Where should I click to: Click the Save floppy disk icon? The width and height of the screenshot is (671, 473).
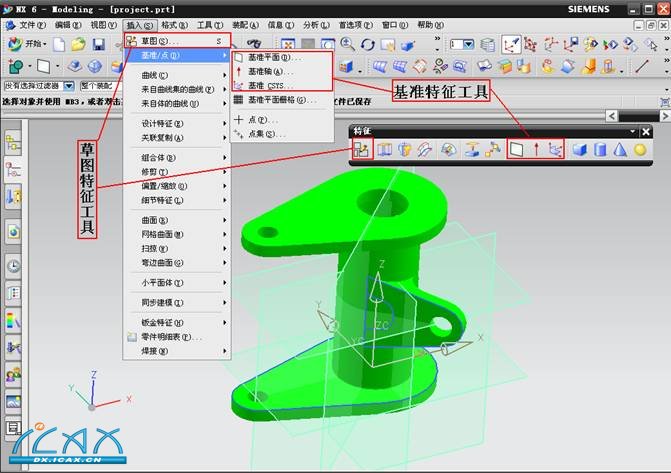tap(98, 45)
